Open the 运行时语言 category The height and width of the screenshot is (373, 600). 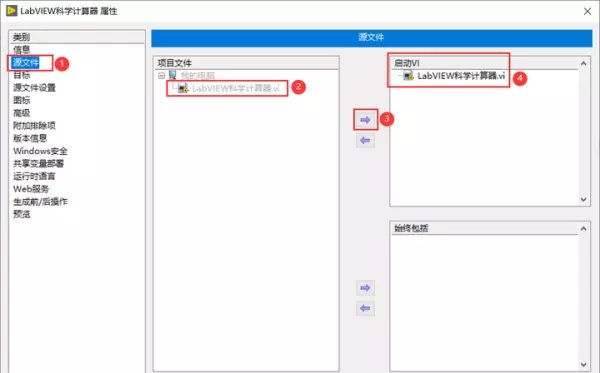point(34,176)
